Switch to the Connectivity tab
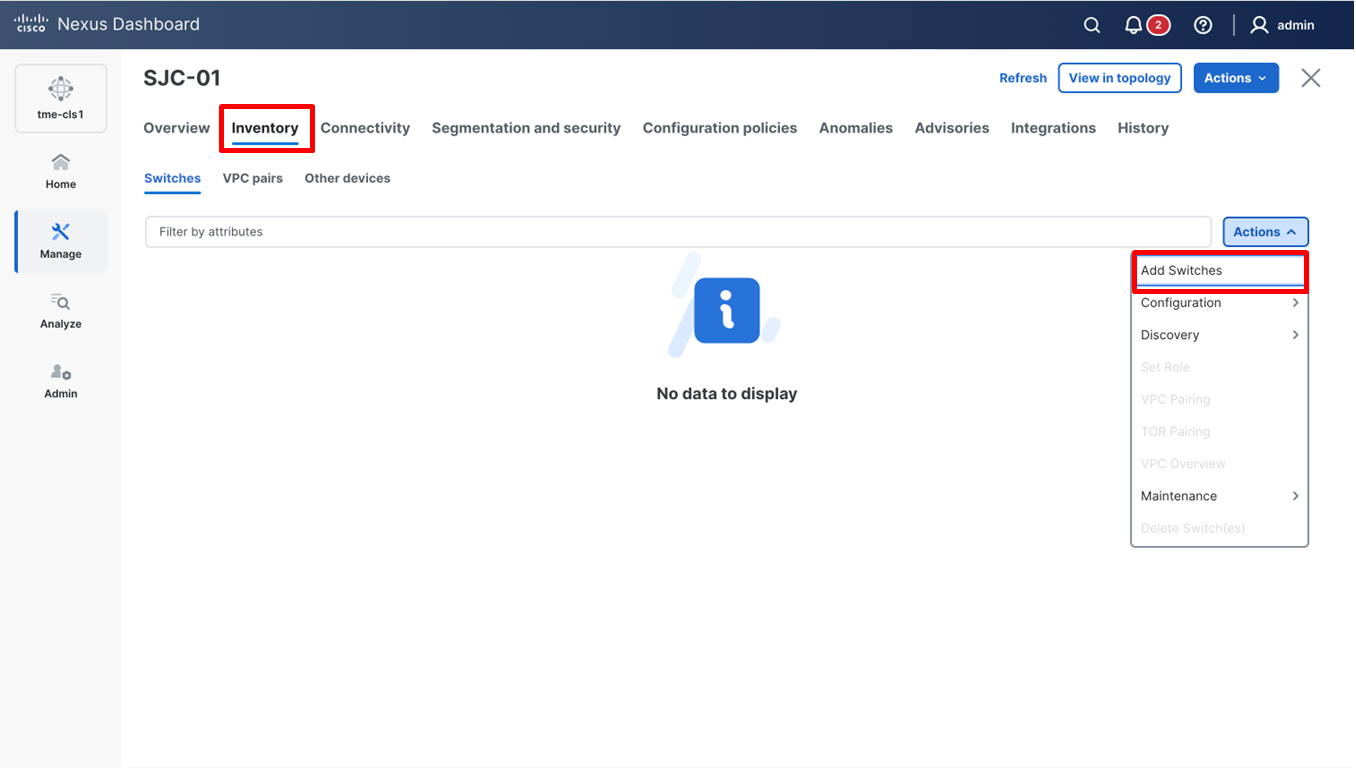This screenshot has width=1356, height=768. click(x=365, y=128)
